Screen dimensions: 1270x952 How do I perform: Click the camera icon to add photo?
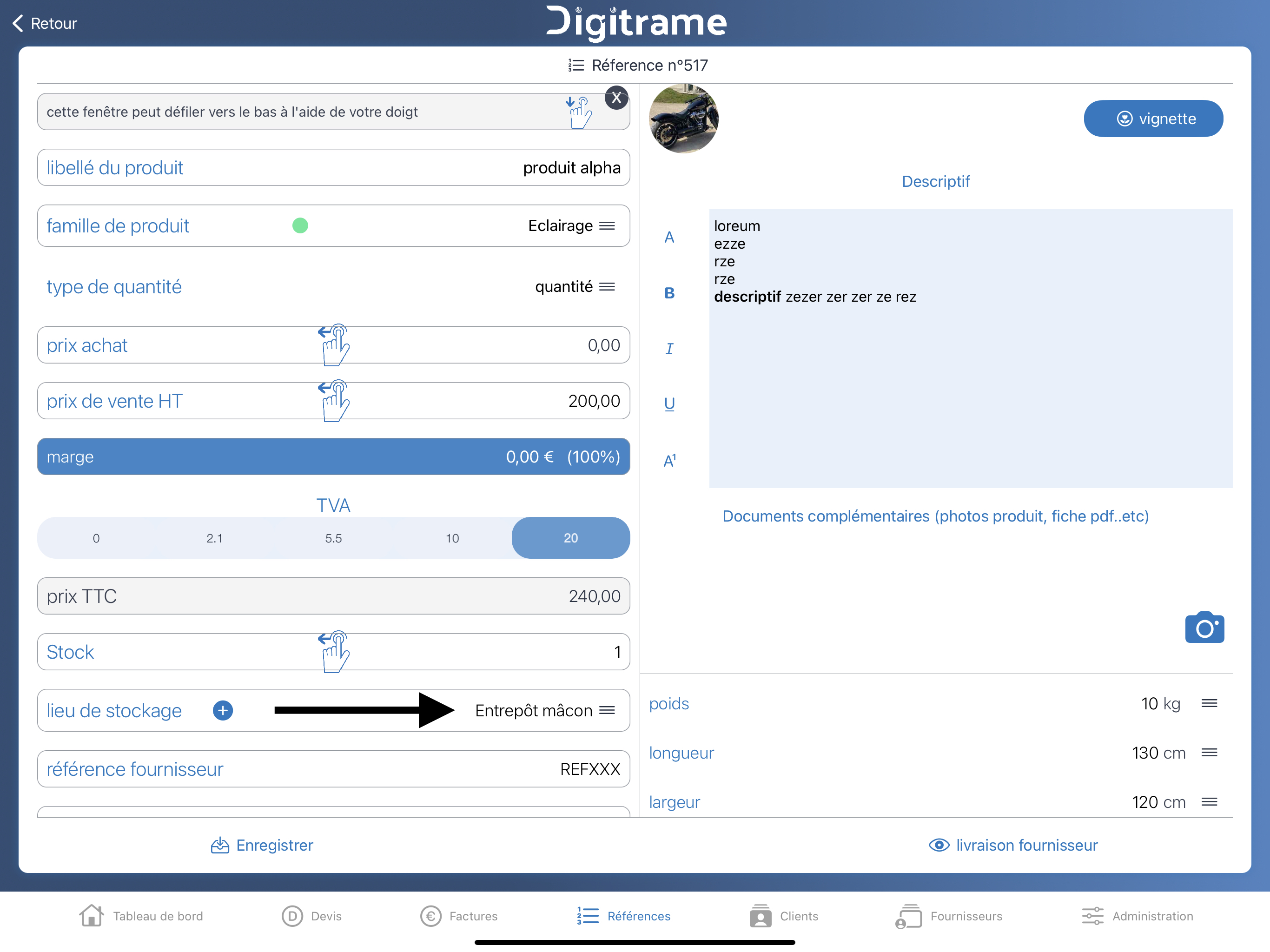[x=1204, y=628]
